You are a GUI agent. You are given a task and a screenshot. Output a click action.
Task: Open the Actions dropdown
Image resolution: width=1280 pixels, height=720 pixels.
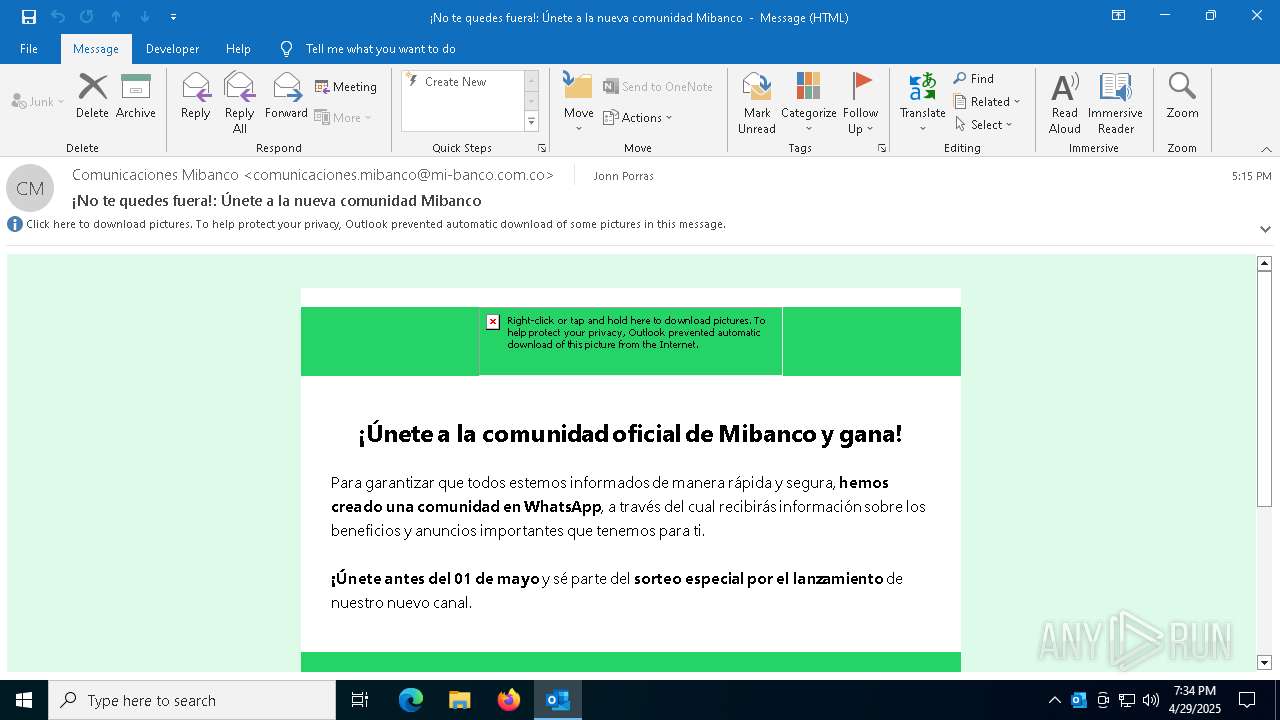pos(638,117)
